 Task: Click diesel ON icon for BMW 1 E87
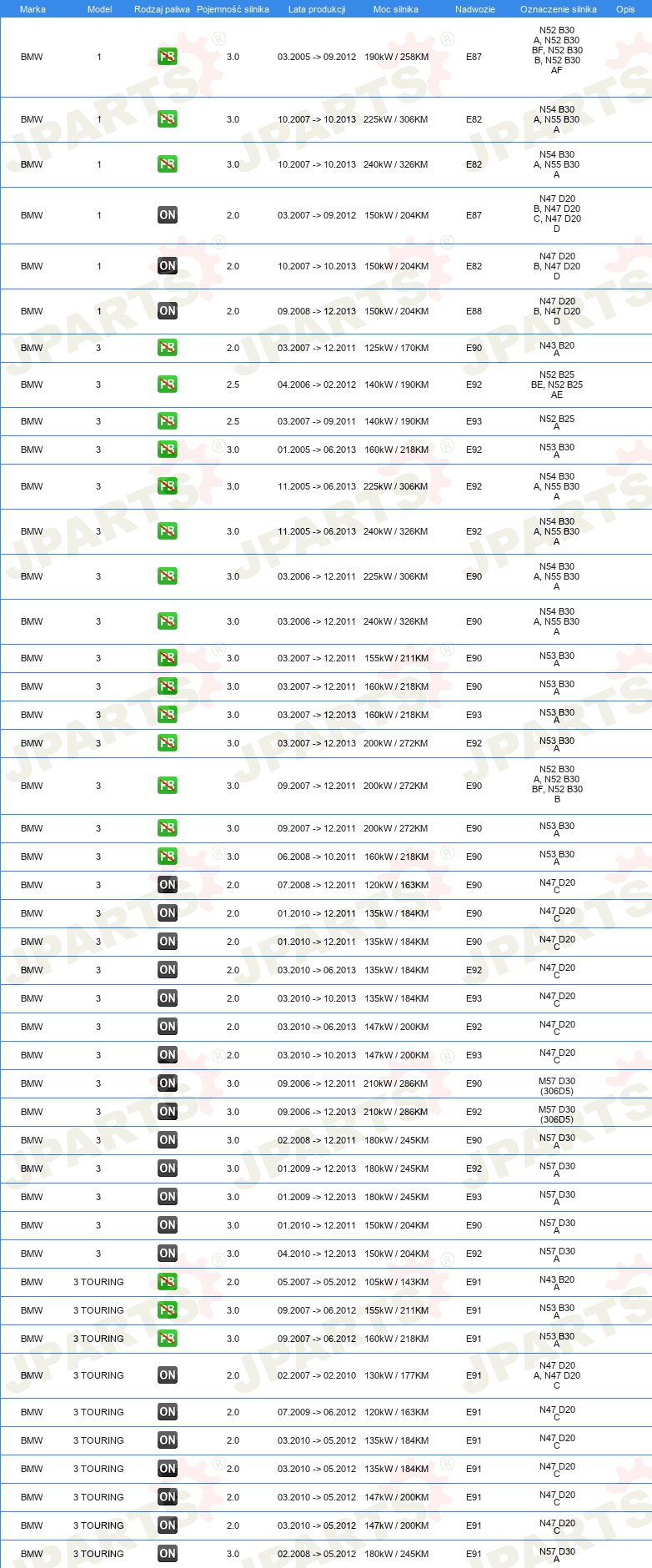coord(168,215)
